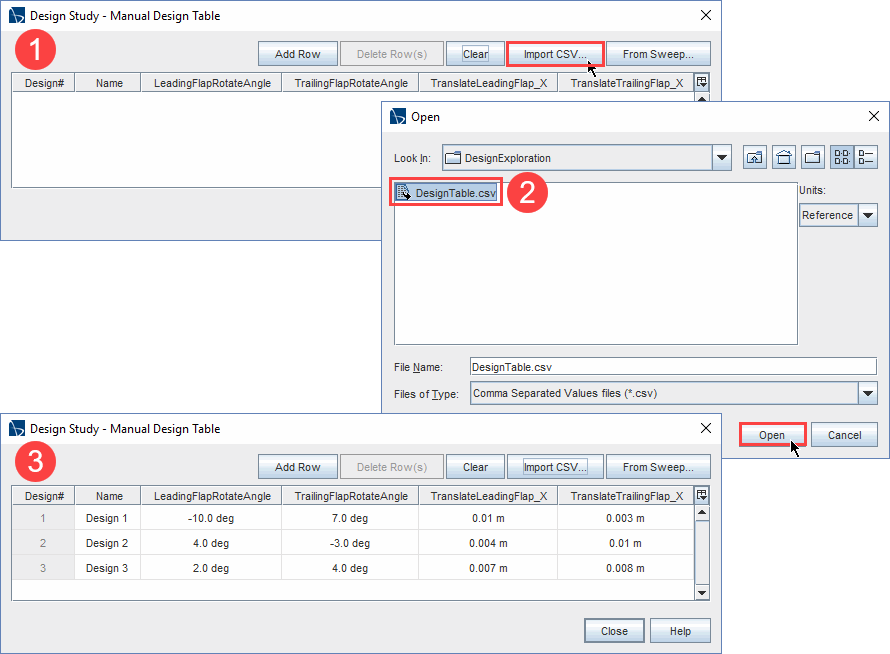Expand the Files of Type dropdown
The height and width of the screenshot is (654, 890).
pyautogui.click(x=867, y=393)
